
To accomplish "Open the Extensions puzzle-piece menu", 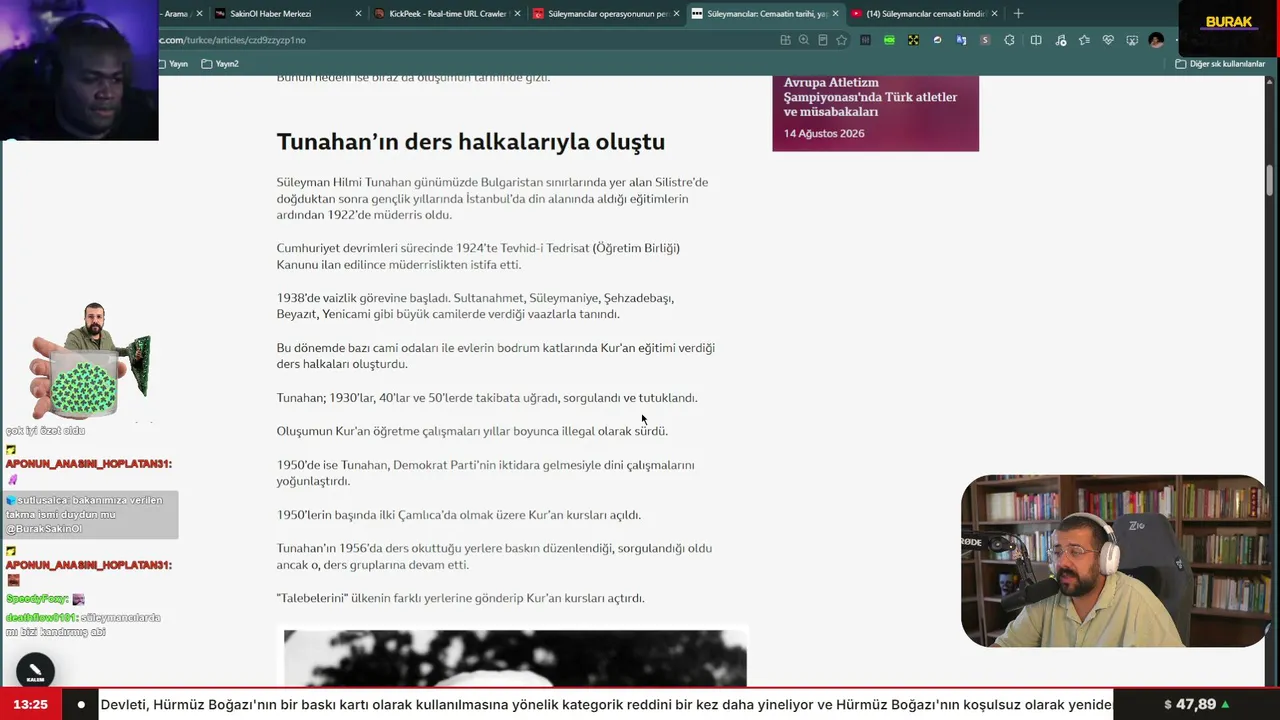I will click(1009, 40).
